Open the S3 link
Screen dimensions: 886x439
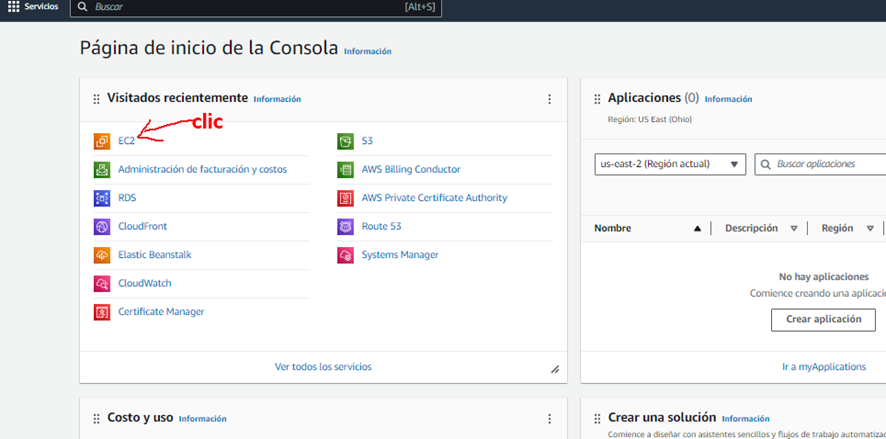pyautogui.click(x=367, y=141)
